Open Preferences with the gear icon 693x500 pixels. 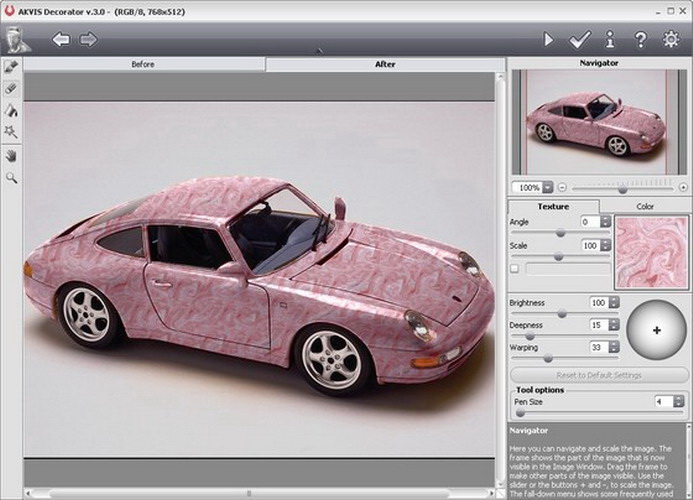pyautogui.click(x=671, y=40)
